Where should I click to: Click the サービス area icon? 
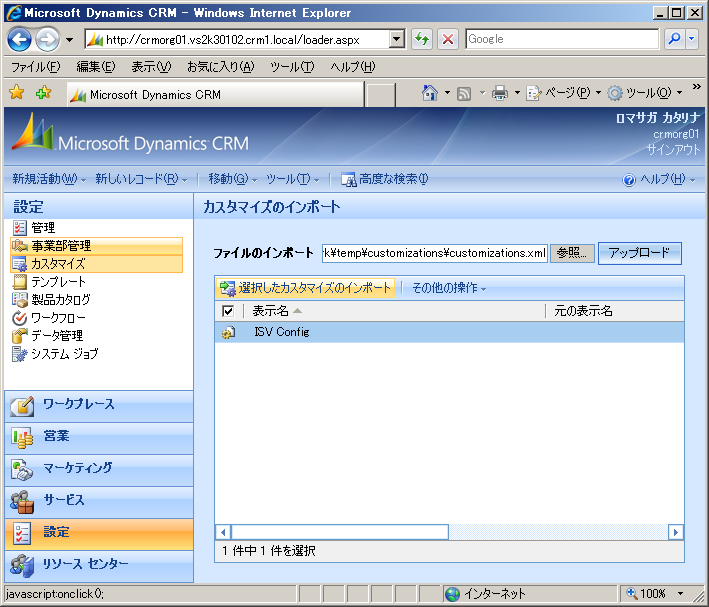click(x=22, y=502)
